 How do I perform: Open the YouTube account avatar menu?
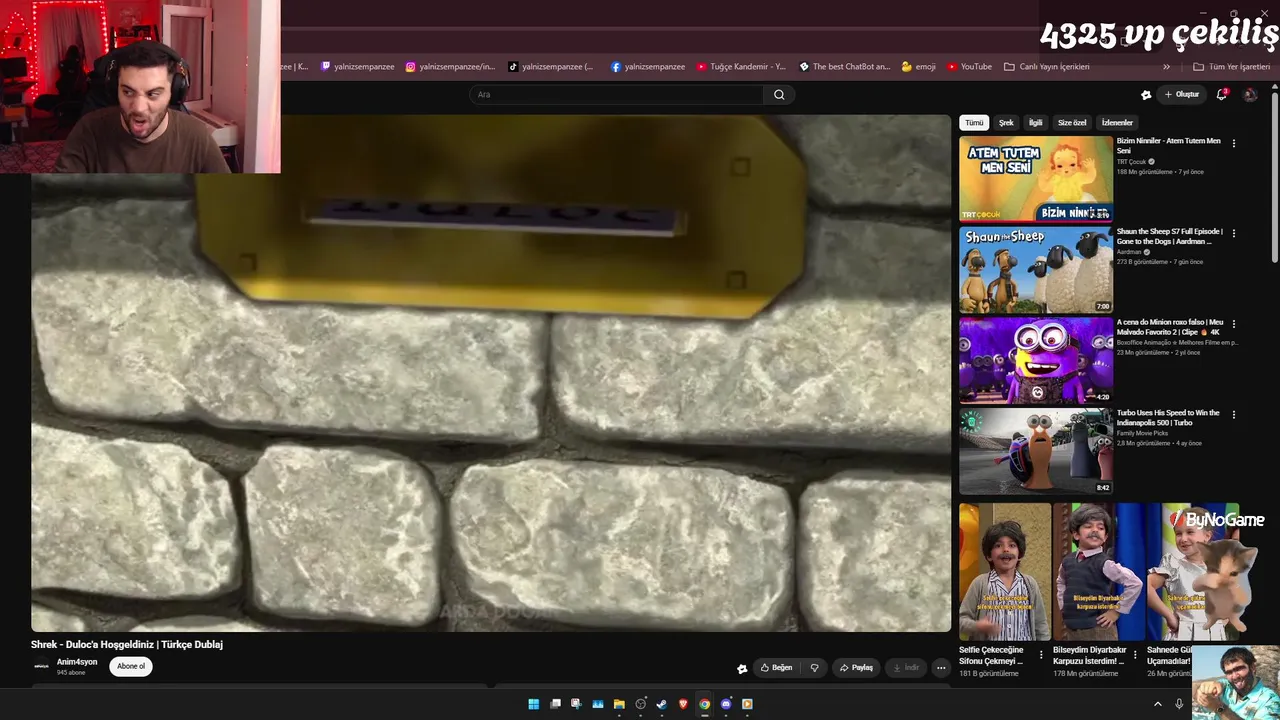click(1250, 95)
